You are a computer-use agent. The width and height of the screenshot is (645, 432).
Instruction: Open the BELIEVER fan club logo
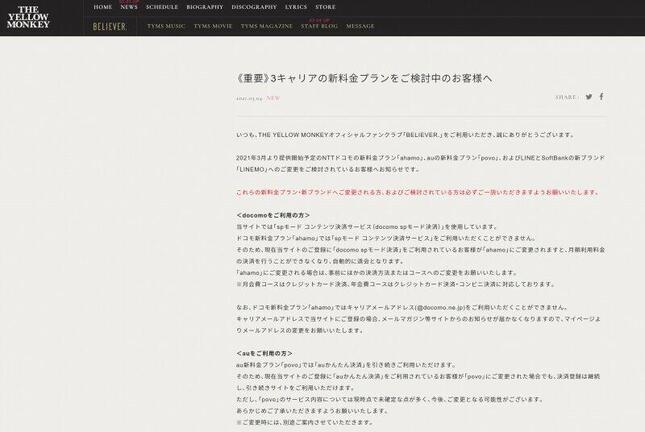109,26
